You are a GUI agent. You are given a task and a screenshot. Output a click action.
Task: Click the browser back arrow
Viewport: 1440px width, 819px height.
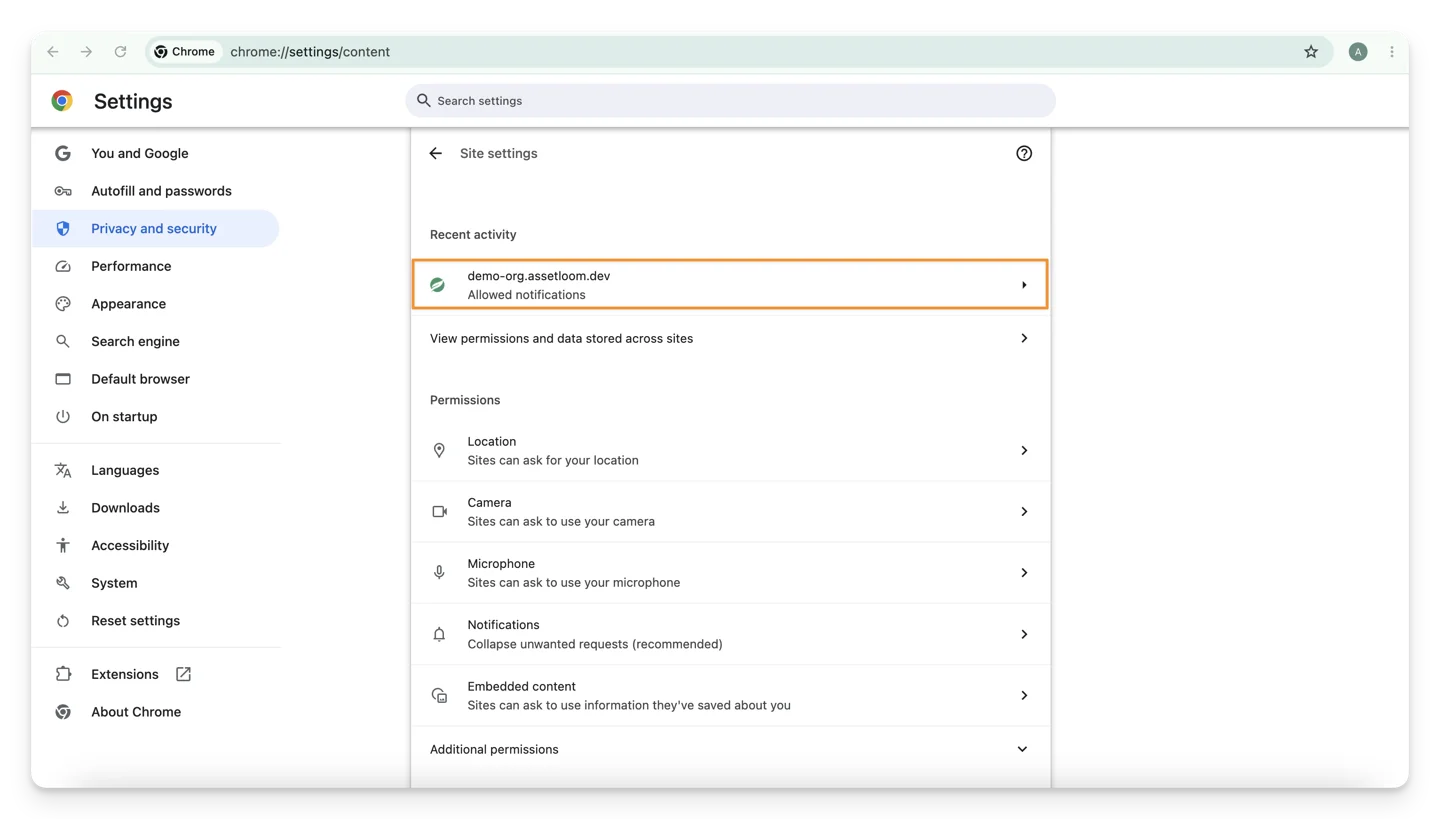[x=53, y=52]
